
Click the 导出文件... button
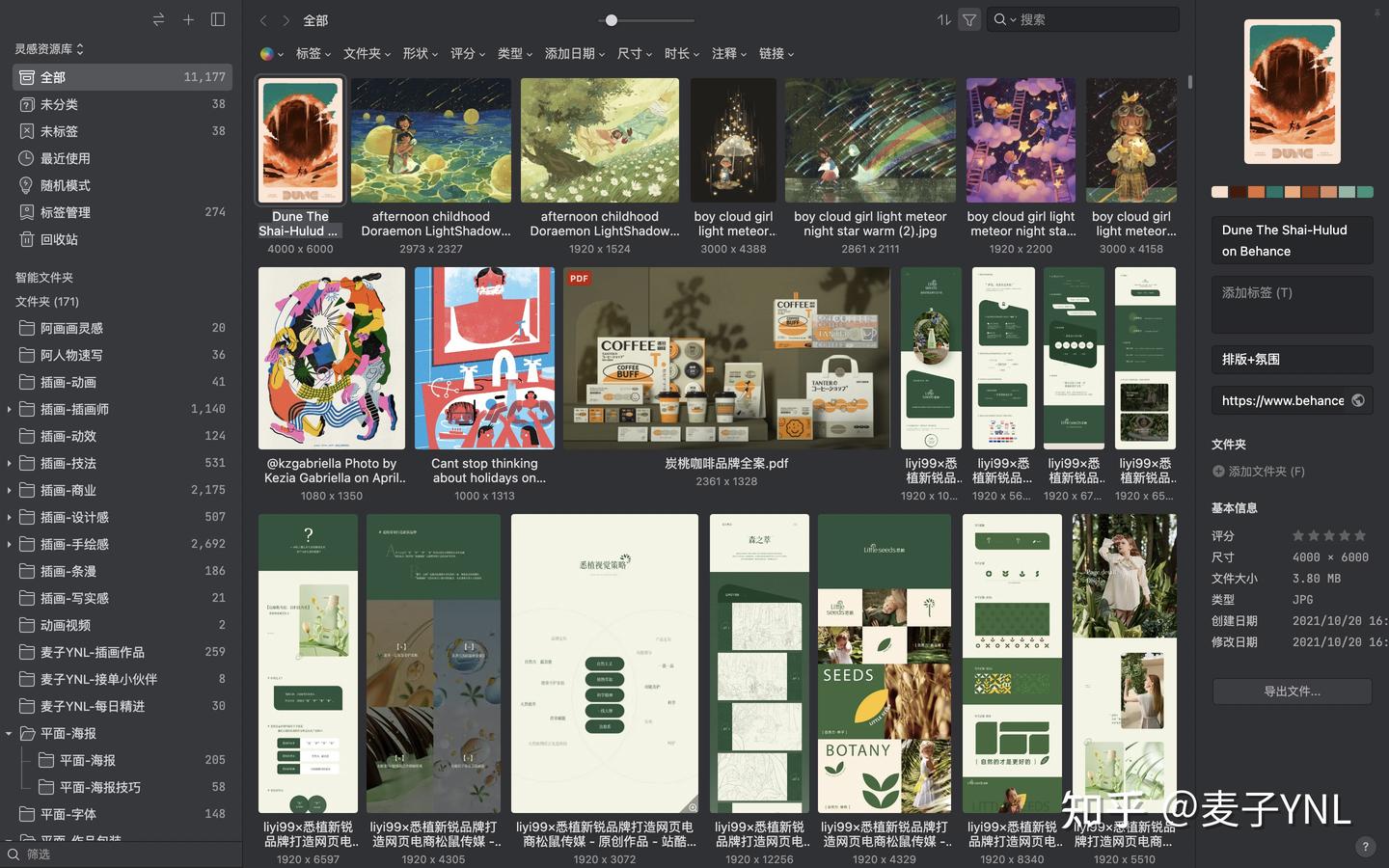pyautogui.click(x=1292, y=692)
